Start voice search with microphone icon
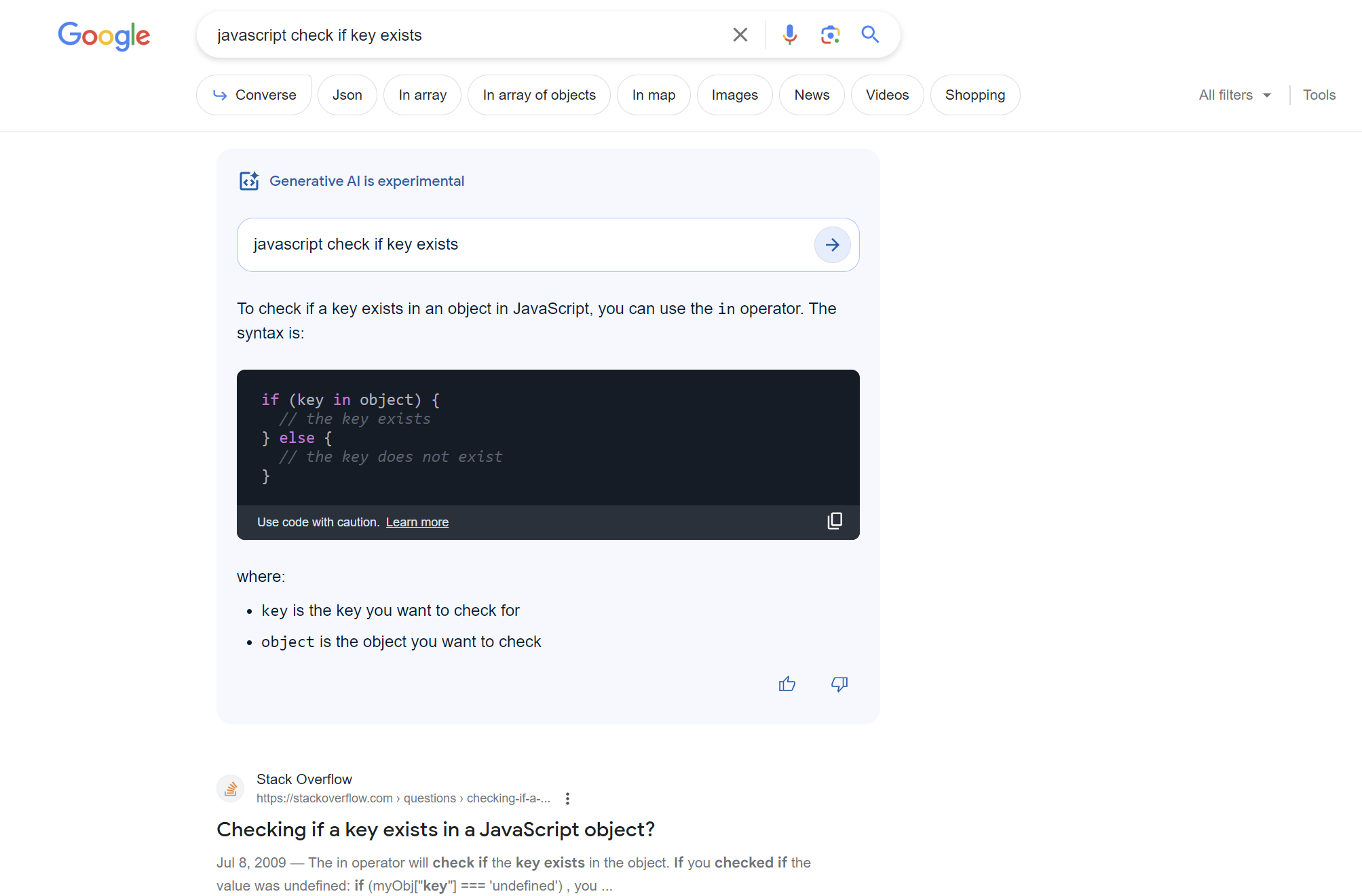 (789, 35)
